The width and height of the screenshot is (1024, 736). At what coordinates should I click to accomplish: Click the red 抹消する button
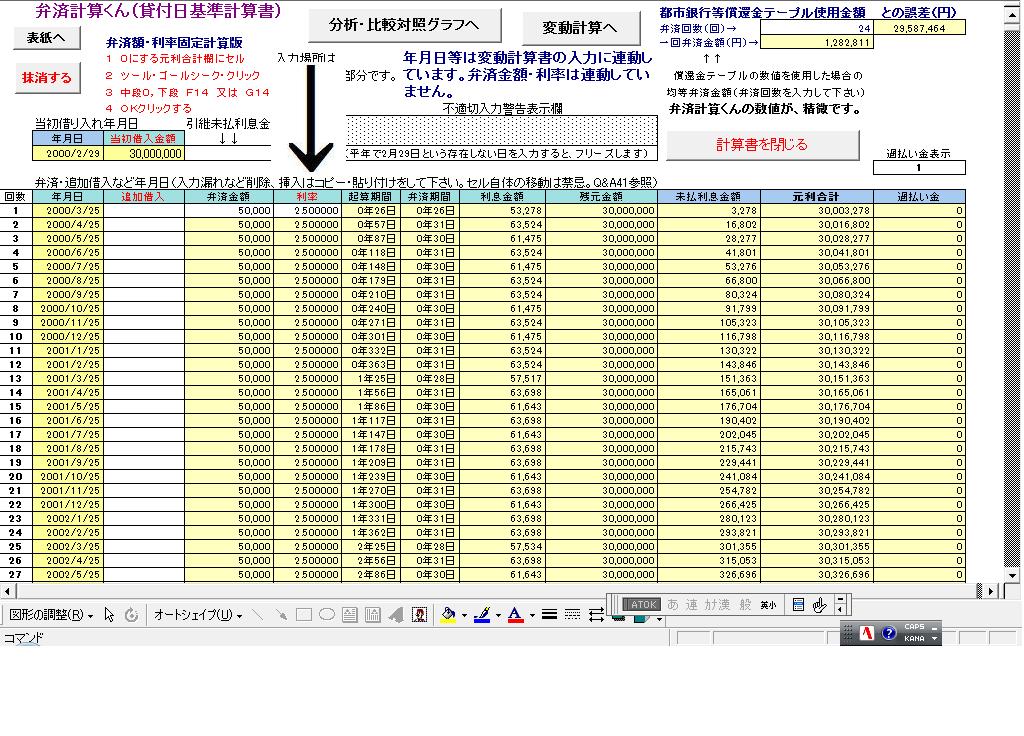pos(47,78)
